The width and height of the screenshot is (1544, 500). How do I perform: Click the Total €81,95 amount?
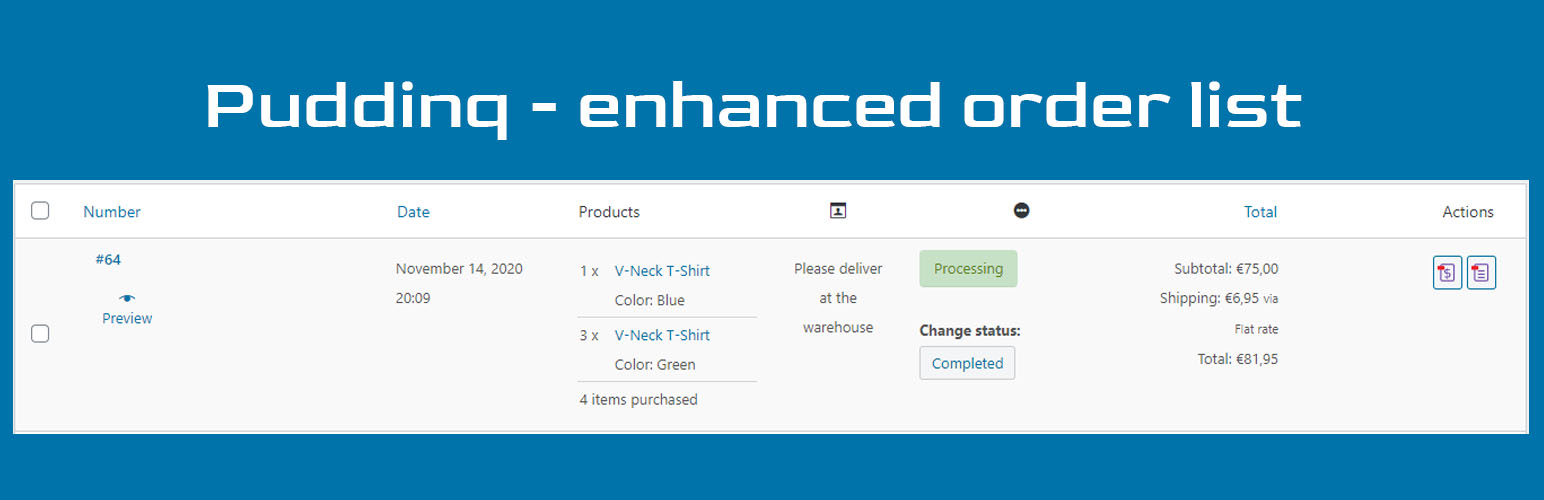1238,359
